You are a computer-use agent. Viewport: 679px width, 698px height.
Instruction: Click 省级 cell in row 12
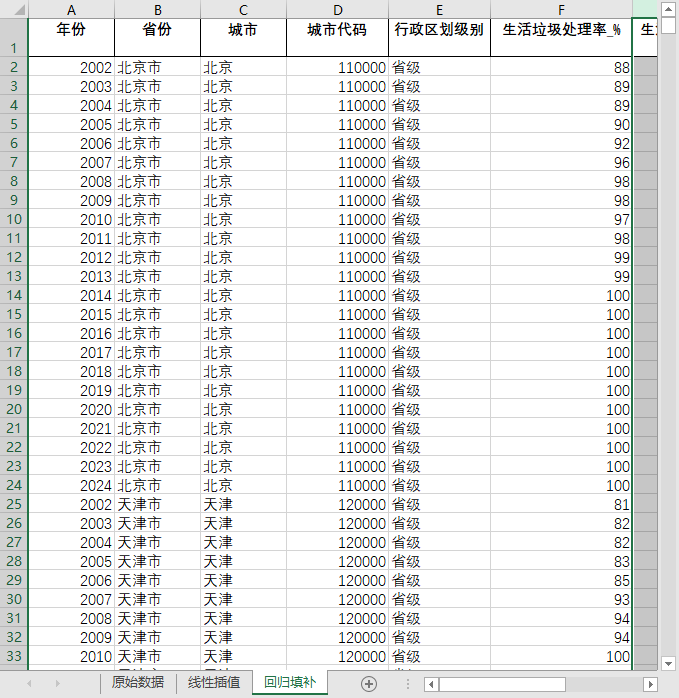tap(439, 257)
